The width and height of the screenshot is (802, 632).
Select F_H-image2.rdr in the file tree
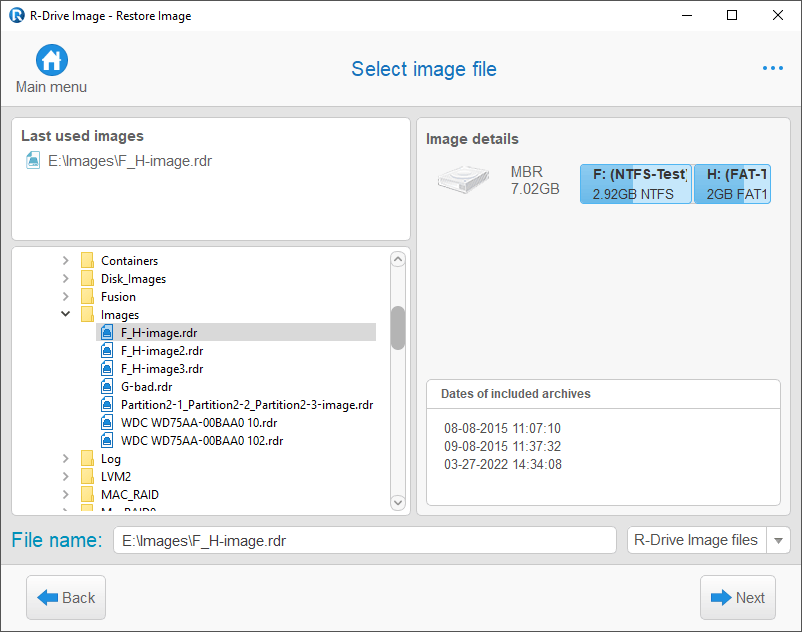coord(162,350)
